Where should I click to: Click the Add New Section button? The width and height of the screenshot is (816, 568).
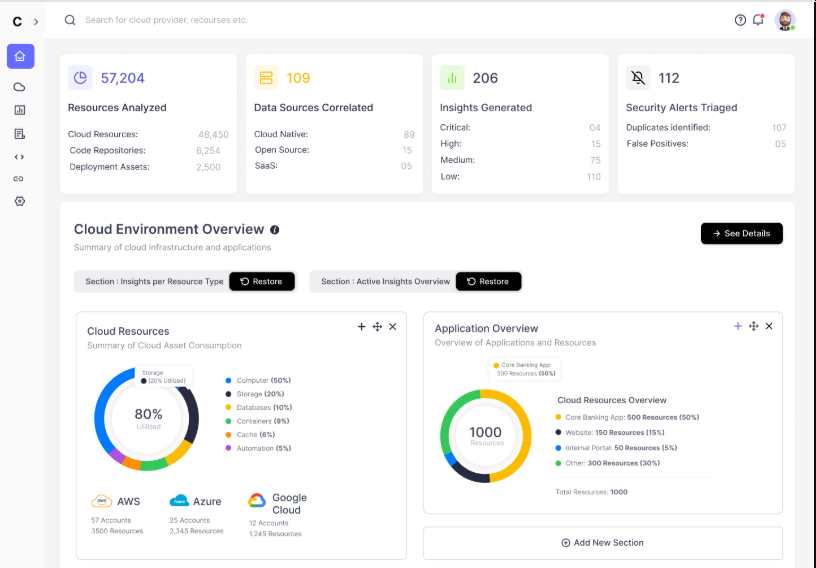pos(602,543)
